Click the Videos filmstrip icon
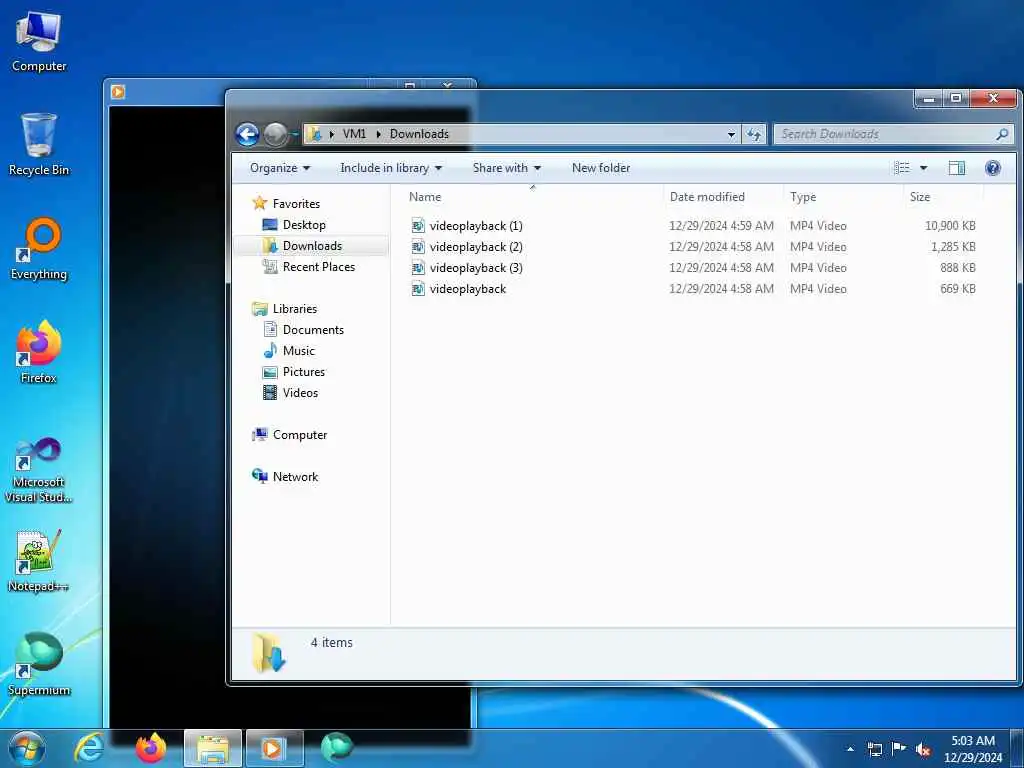 point(270,392)
